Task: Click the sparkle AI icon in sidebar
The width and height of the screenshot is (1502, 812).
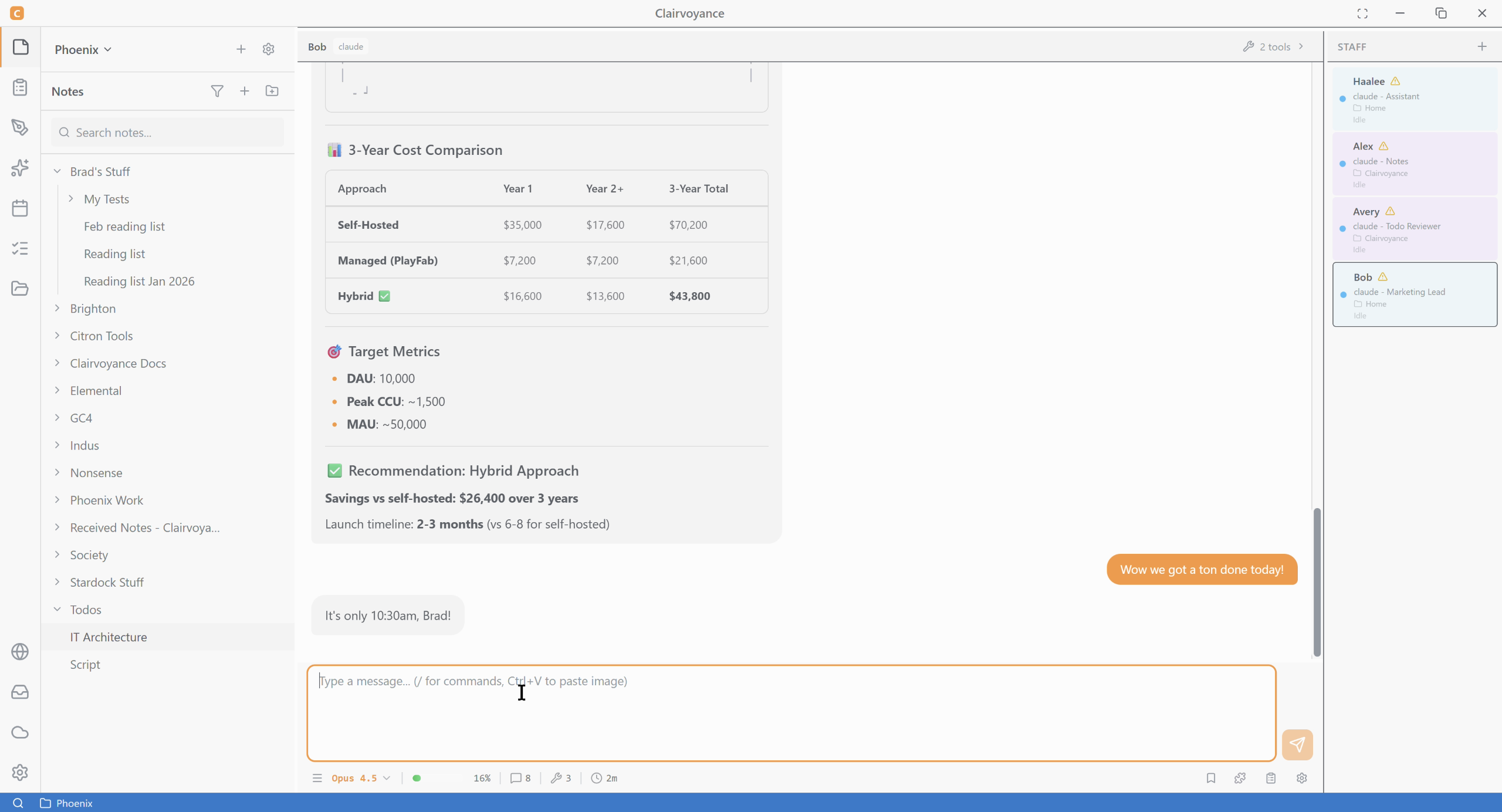Action: (x=20, y=168)
